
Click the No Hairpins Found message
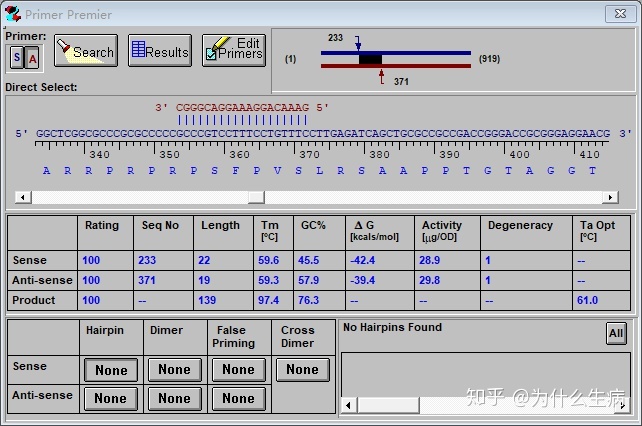(x=393, y=327)
